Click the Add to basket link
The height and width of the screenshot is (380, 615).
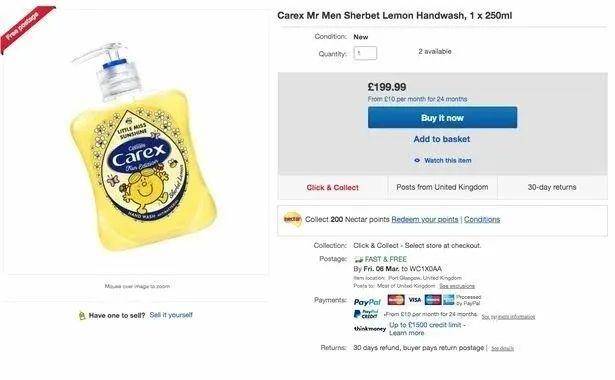[442, 139]
